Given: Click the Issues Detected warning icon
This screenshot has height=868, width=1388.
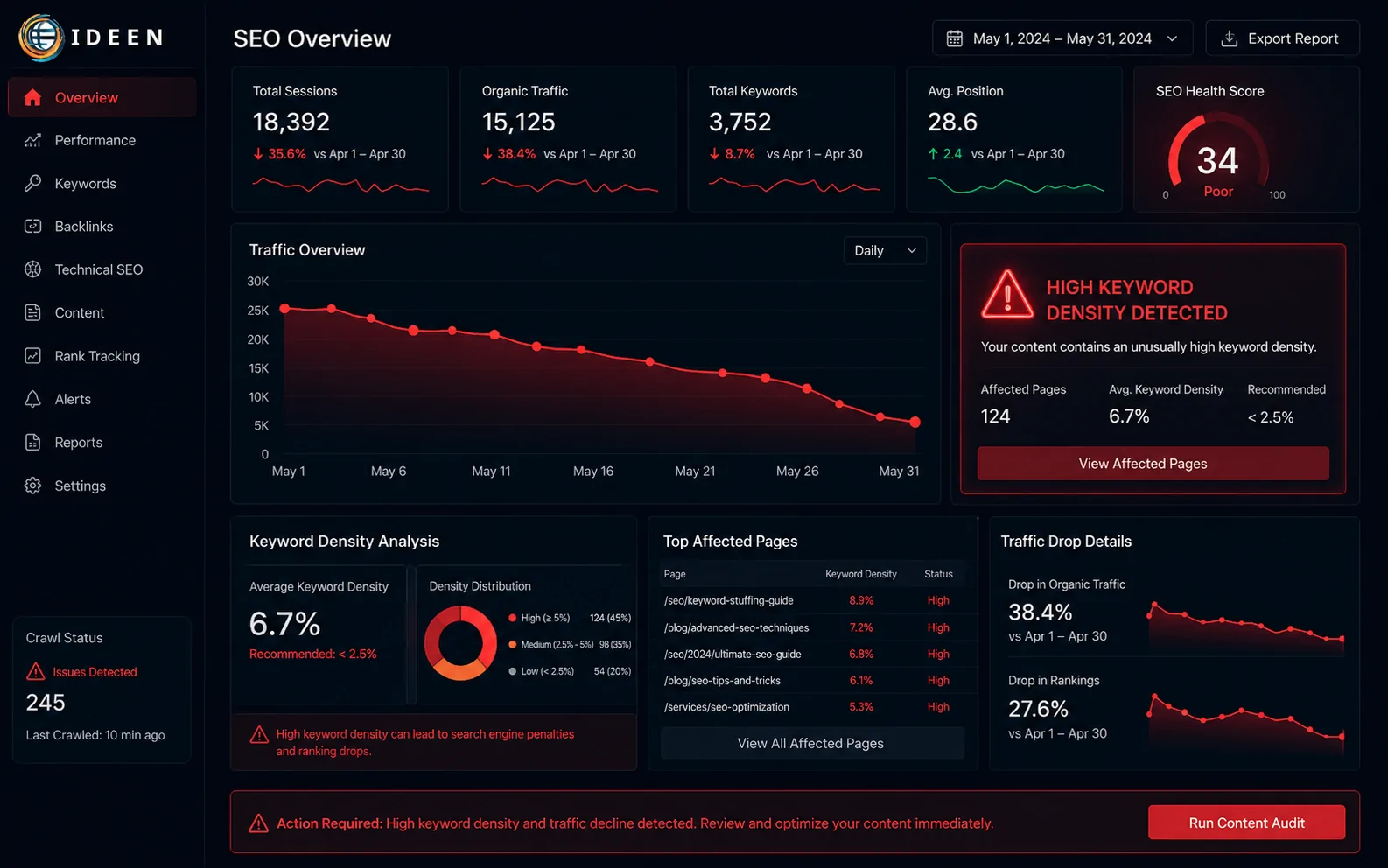Looking at the screenshot, I should pyautogui.click(x=36, y=671).
